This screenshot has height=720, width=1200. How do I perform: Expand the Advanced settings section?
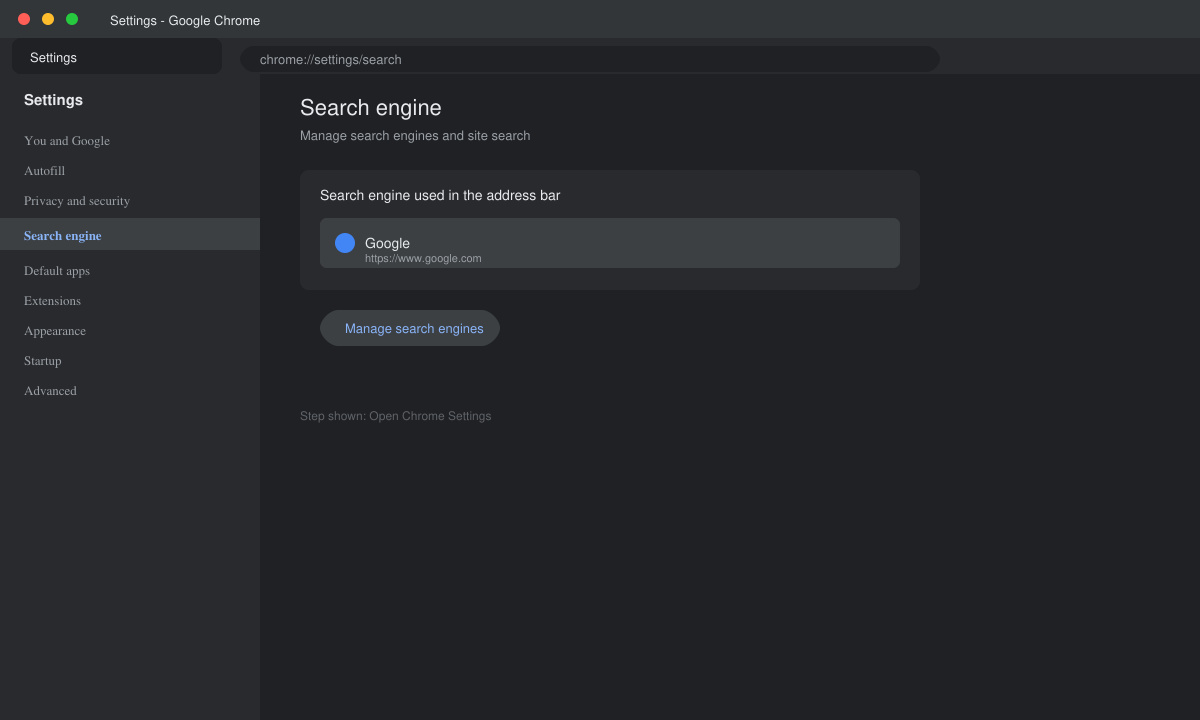tap(50, 391)
